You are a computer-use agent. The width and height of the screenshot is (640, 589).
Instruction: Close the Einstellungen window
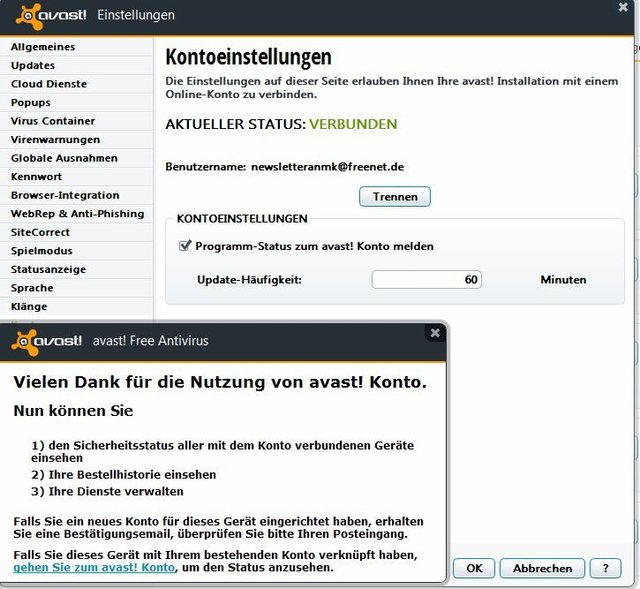[x=623, y=7]
